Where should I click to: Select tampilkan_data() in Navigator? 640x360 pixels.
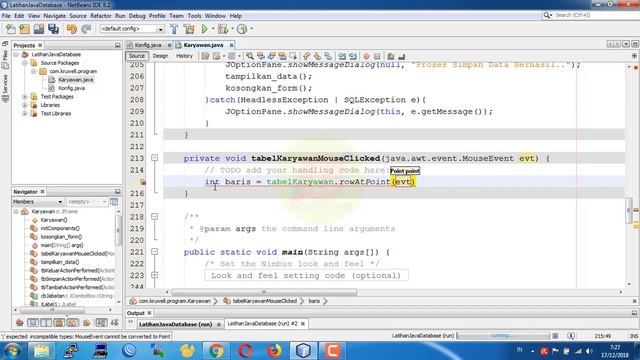(x=60, y=262)
